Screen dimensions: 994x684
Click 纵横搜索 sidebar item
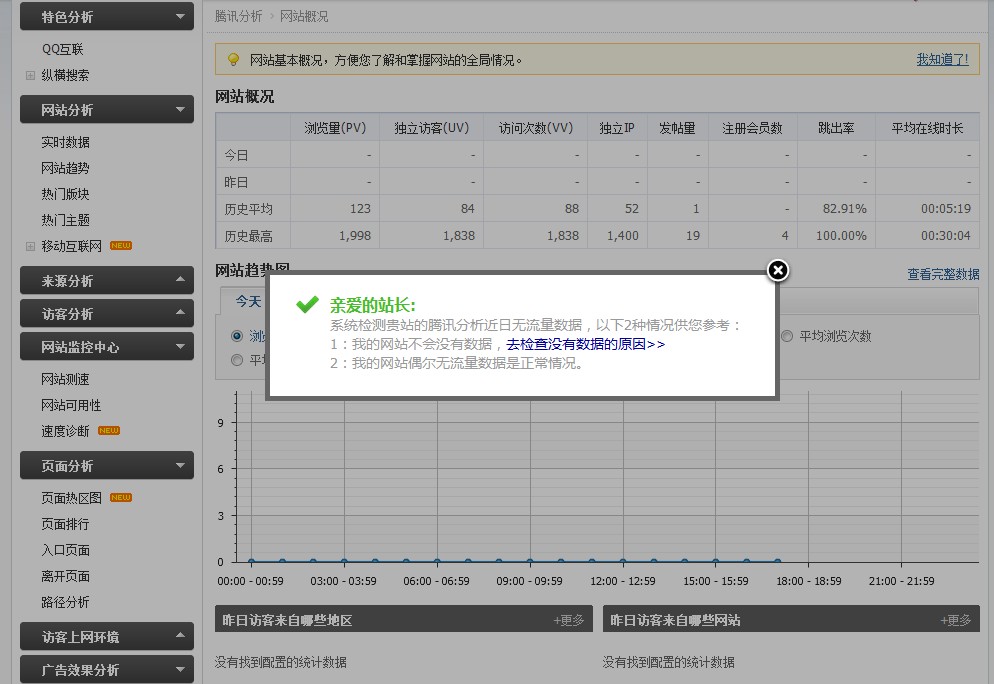tap(65, 75)
